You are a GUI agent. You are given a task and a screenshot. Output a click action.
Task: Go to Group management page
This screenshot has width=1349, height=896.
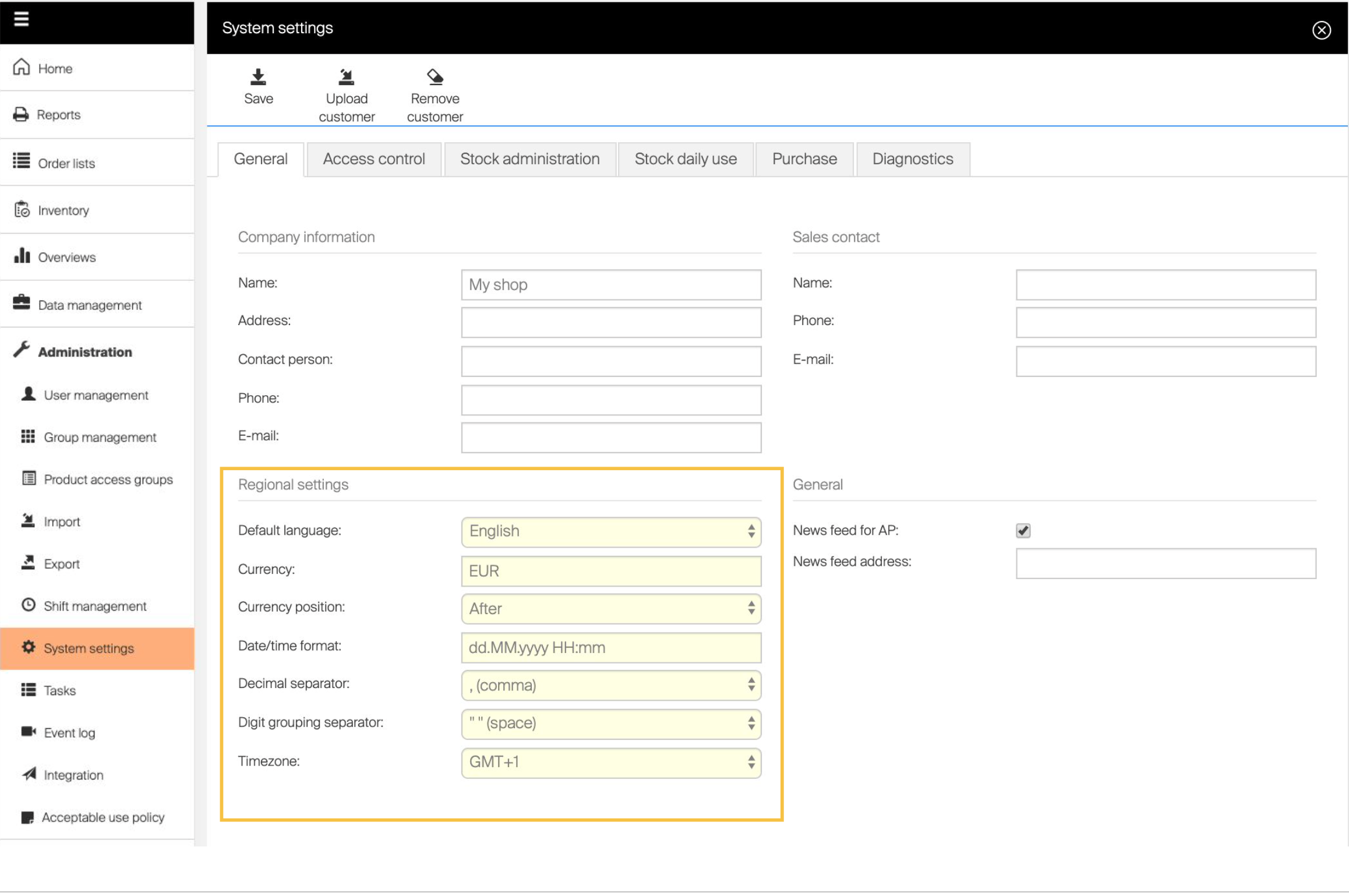[x=100, y=437]
